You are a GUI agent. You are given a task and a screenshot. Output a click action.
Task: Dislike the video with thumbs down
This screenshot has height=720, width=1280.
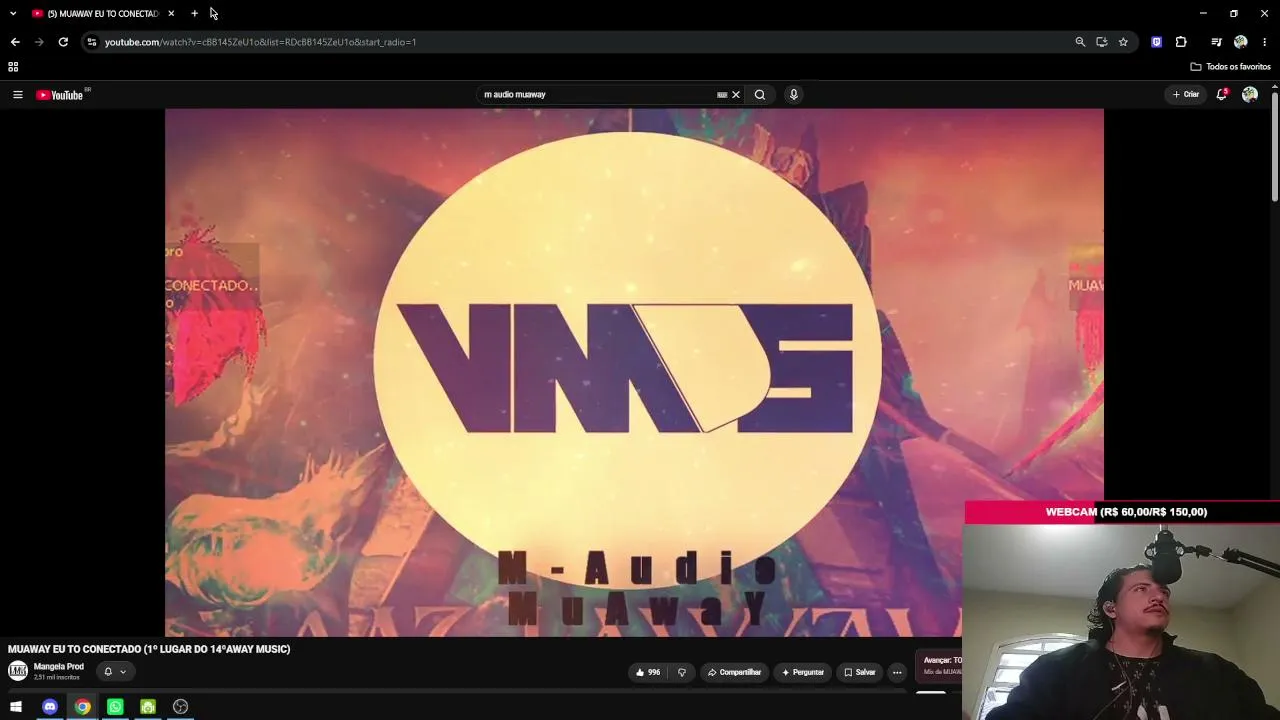(682, 672)
